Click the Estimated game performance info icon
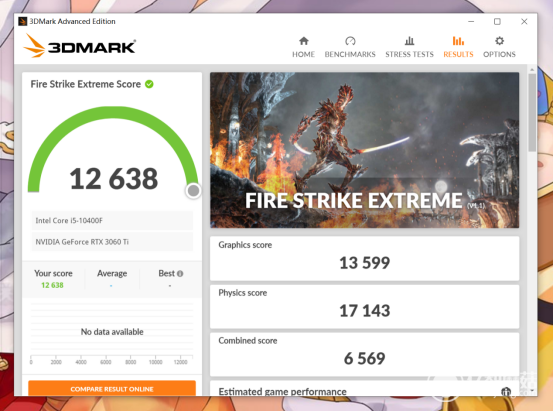Viewport: 554px width, 412px height. [x=506, y=392]
